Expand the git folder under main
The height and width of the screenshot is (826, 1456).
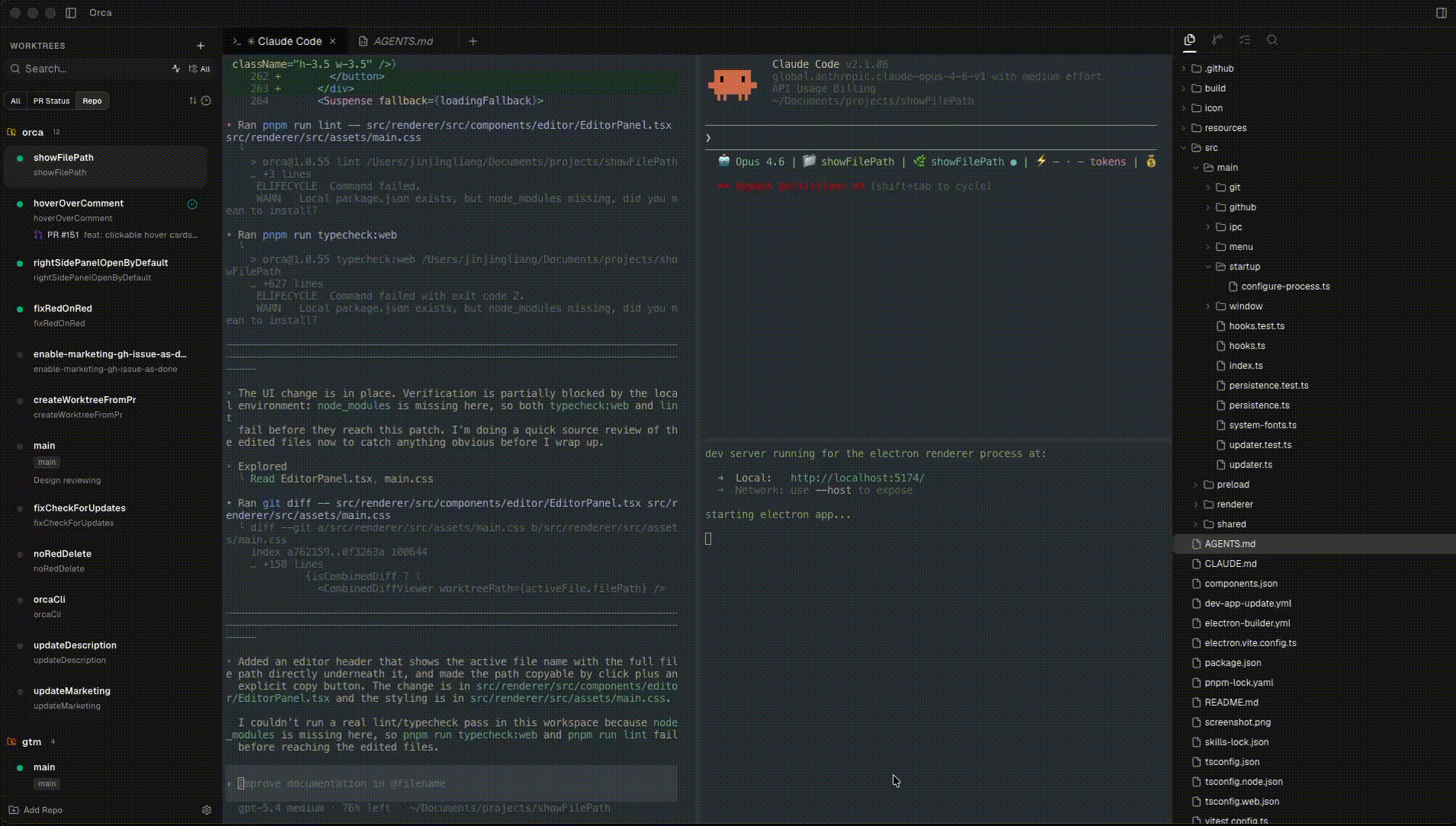pyautogui.click(x=1233, y=187)
